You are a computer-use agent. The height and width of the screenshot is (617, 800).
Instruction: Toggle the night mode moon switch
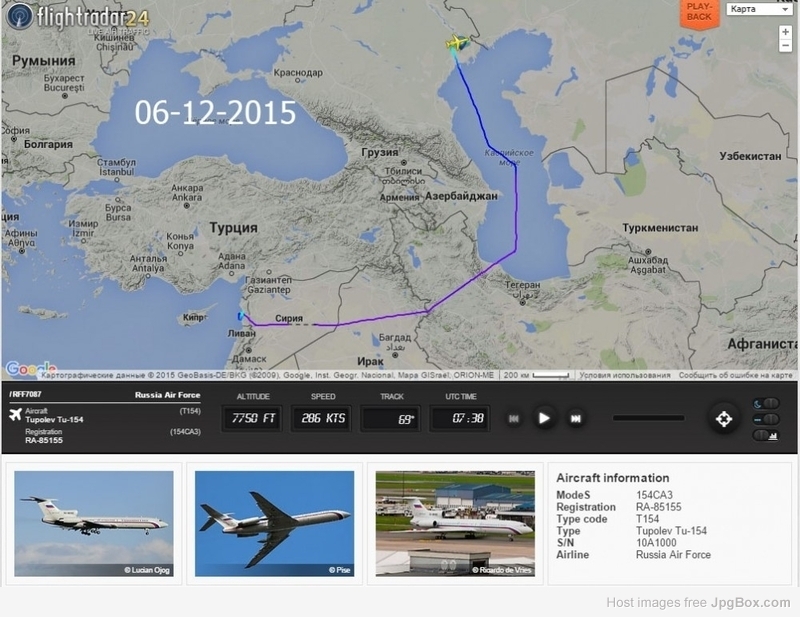click(x=766, y=404)
